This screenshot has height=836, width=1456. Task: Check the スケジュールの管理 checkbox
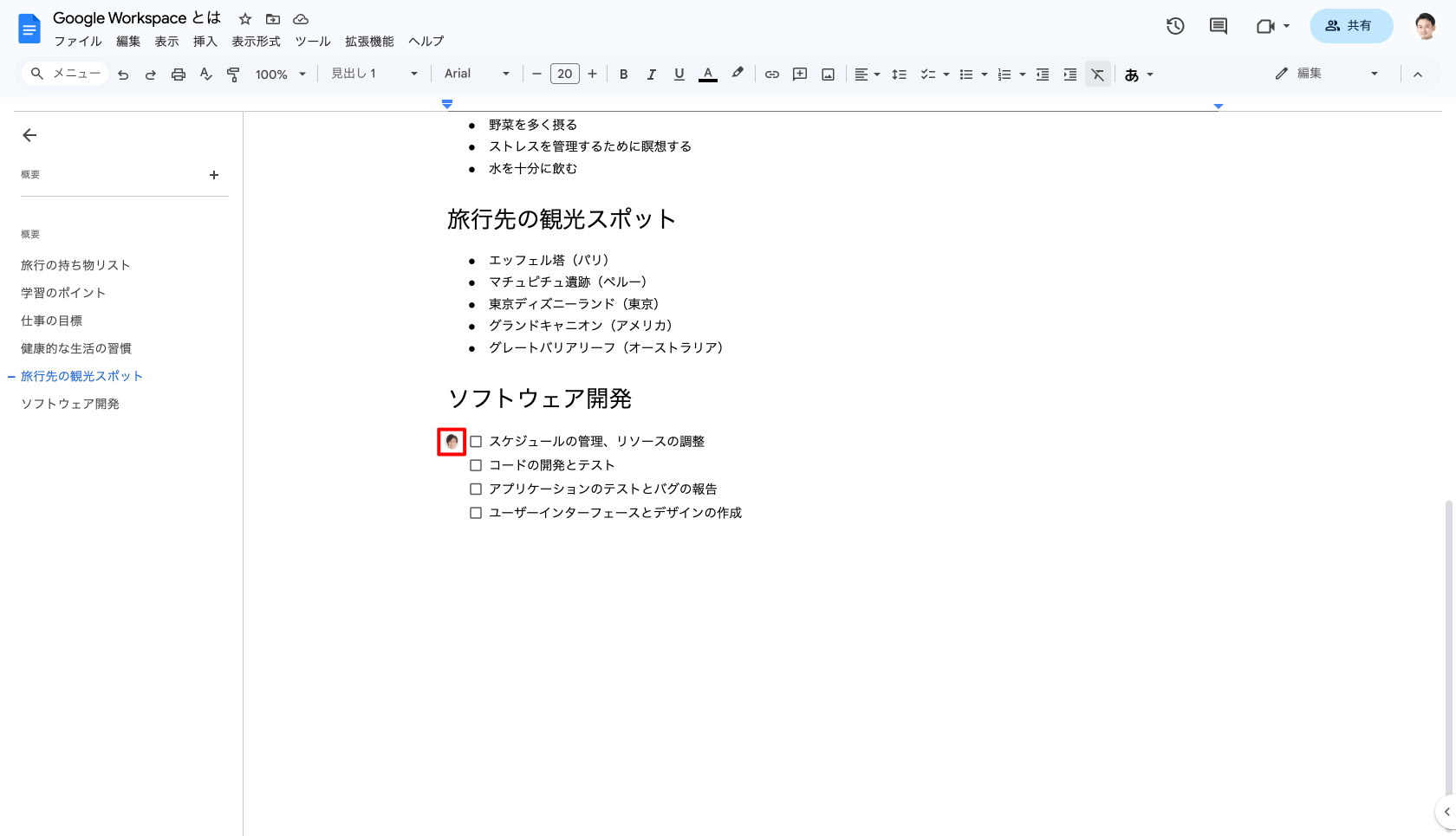click(476, 442)
